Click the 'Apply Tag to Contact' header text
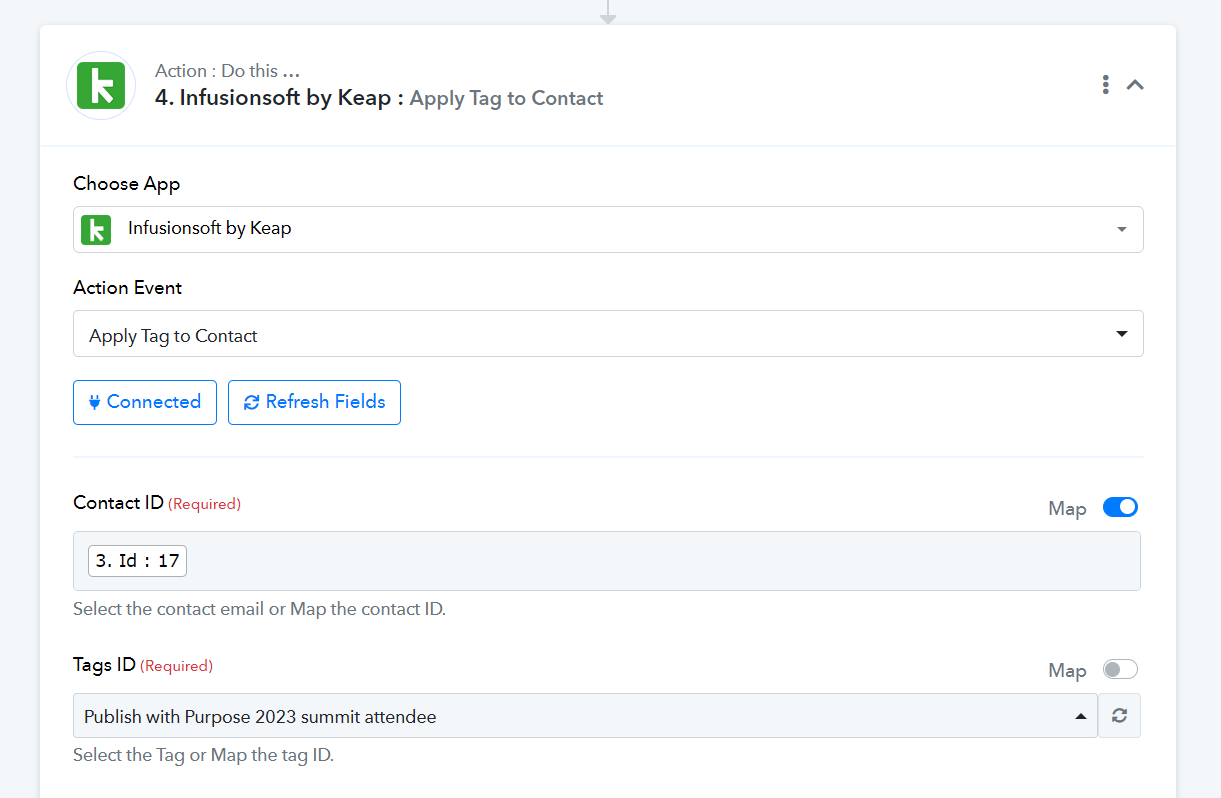The height and width of the screenshot is (798, 1221). tap(507, 98)
